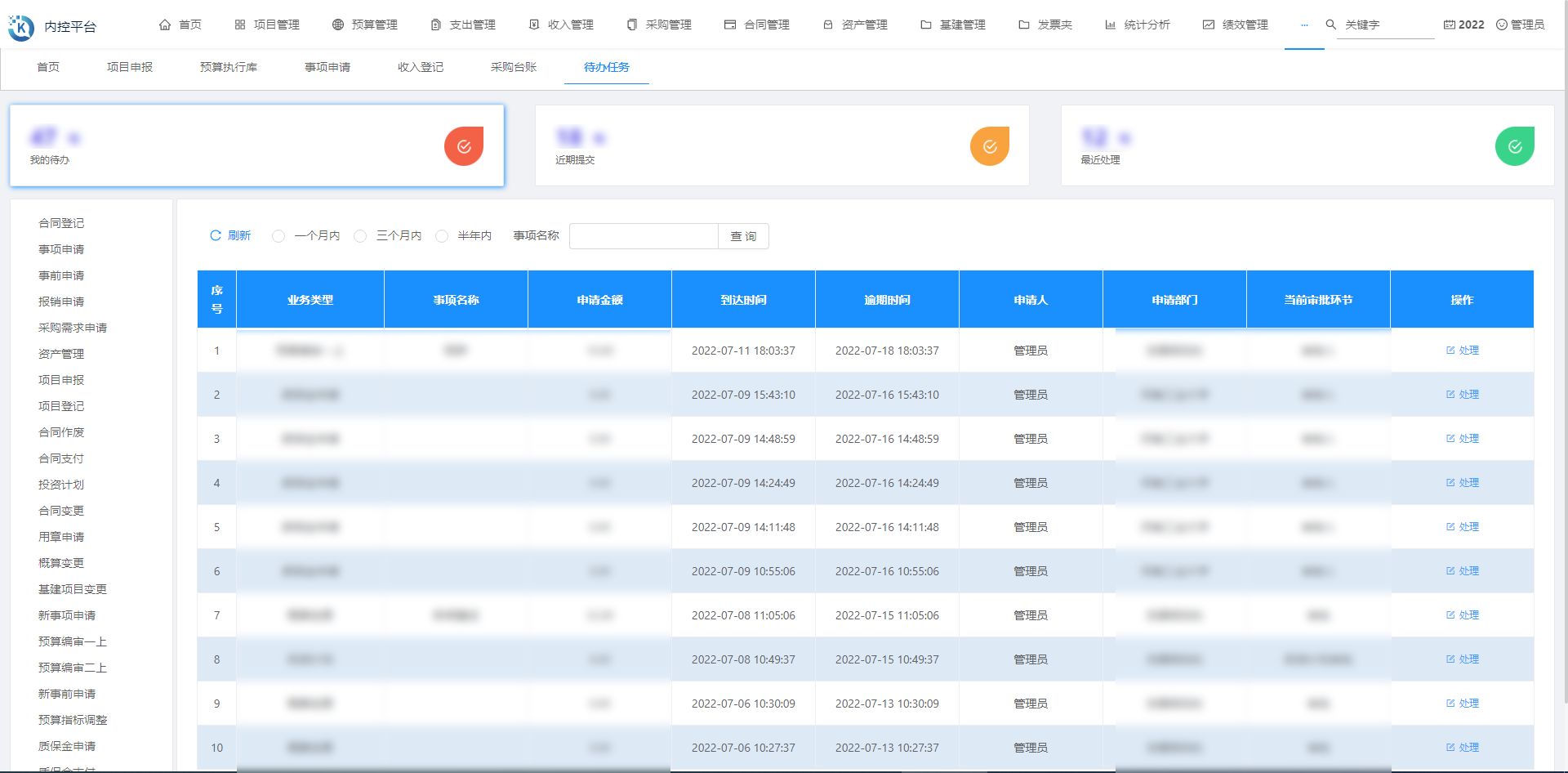This screenshot has width=1568, height=773.
Task: Click the 事项名称 input field
Action: point(644,236)
